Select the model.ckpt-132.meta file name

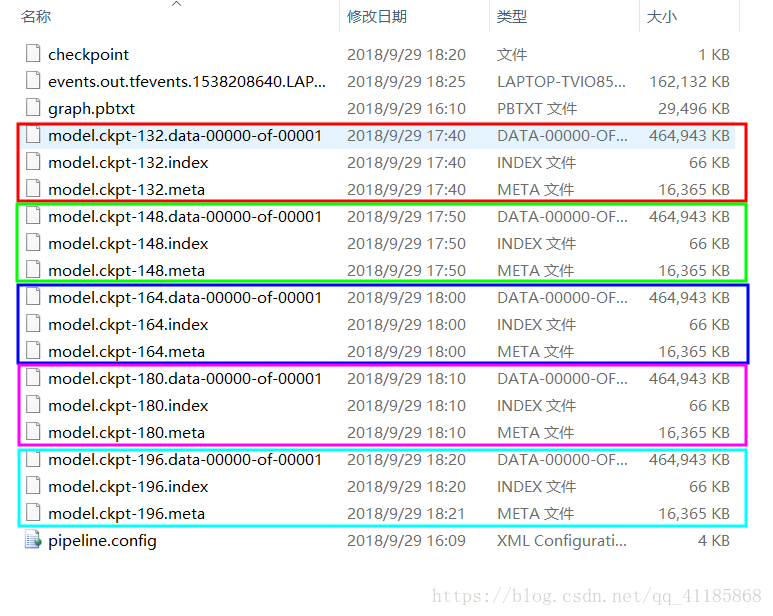tap(126, 190)
